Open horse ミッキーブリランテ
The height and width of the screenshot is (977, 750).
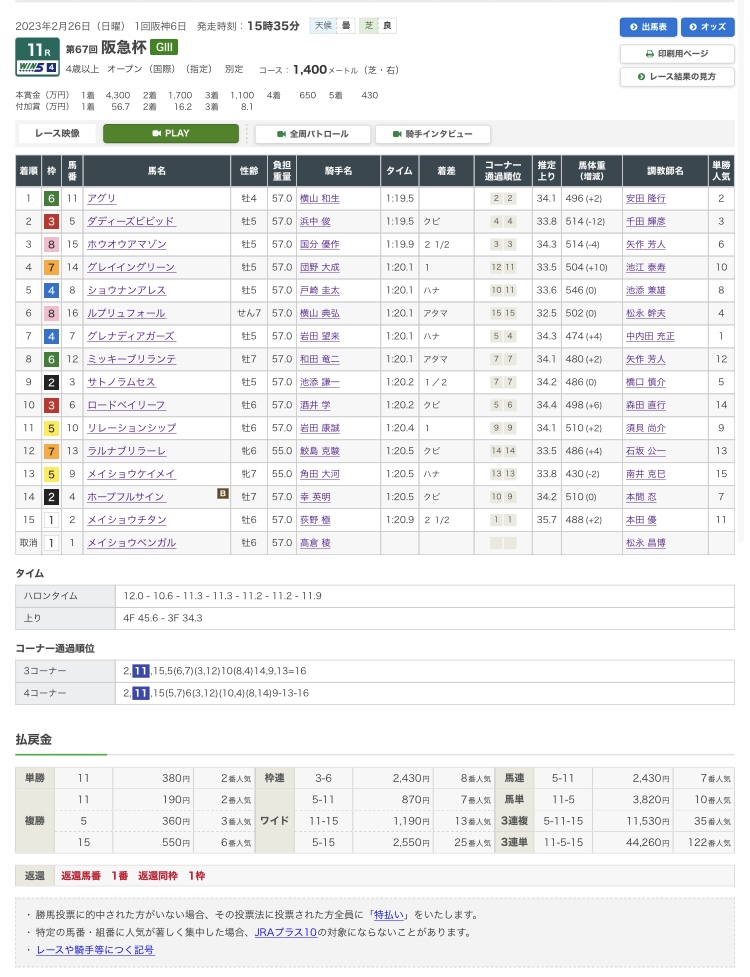[131, 360]
